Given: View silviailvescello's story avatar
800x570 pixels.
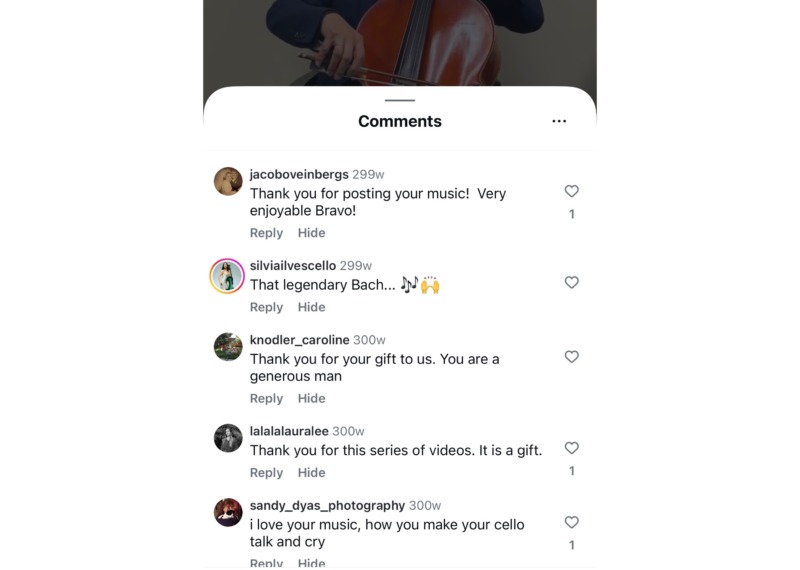Looking at the screenshot, I should click(x=228, y=275).
